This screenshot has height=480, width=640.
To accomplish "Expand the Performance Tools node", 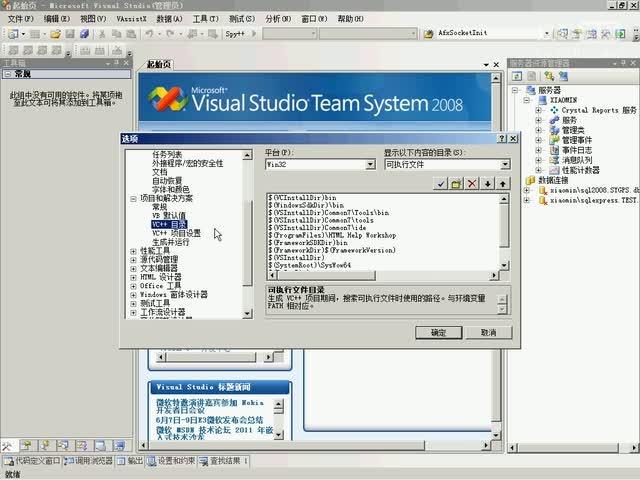I will point(133,251).
